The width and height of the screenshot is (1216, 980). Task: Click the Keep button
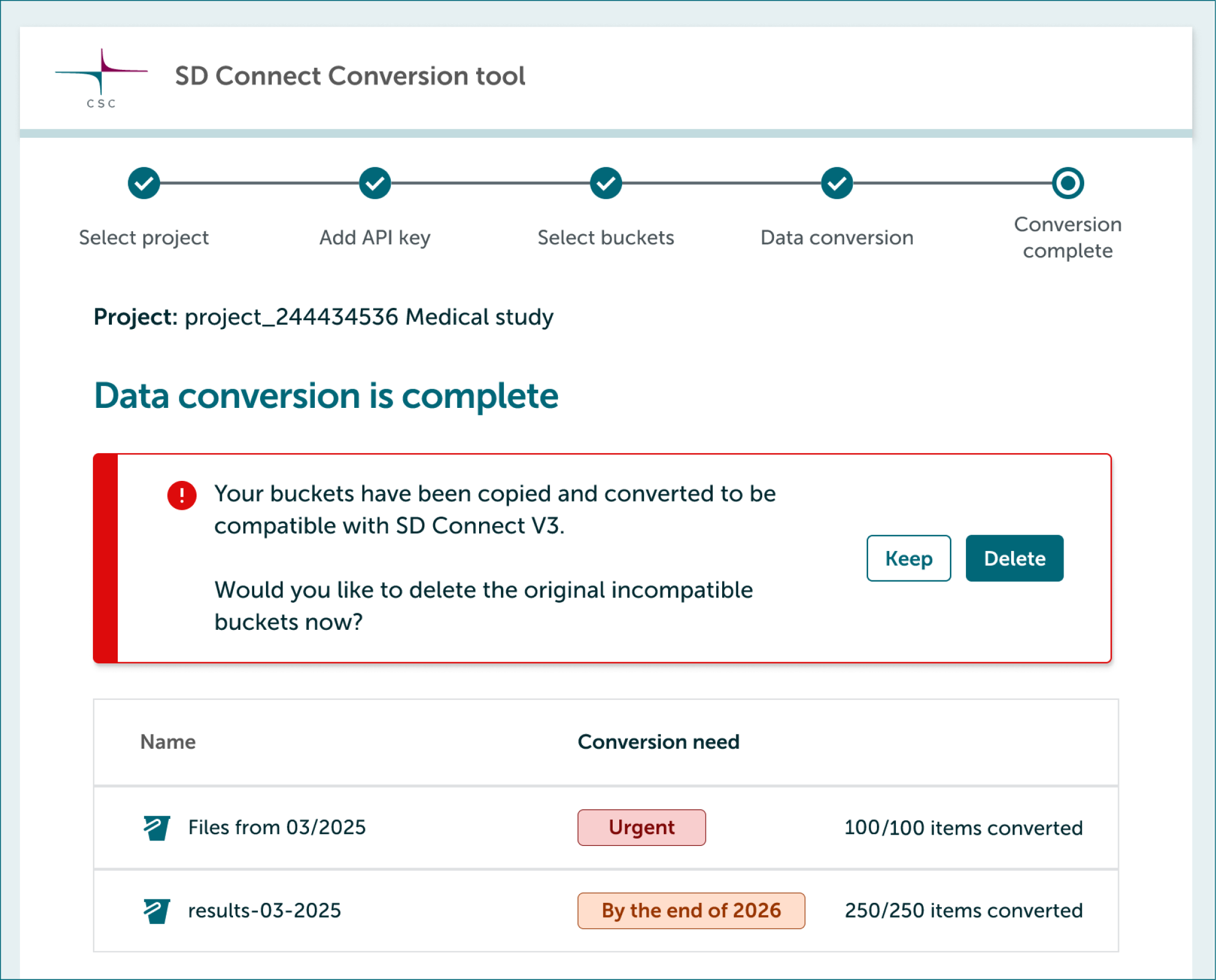click(908, 558)
